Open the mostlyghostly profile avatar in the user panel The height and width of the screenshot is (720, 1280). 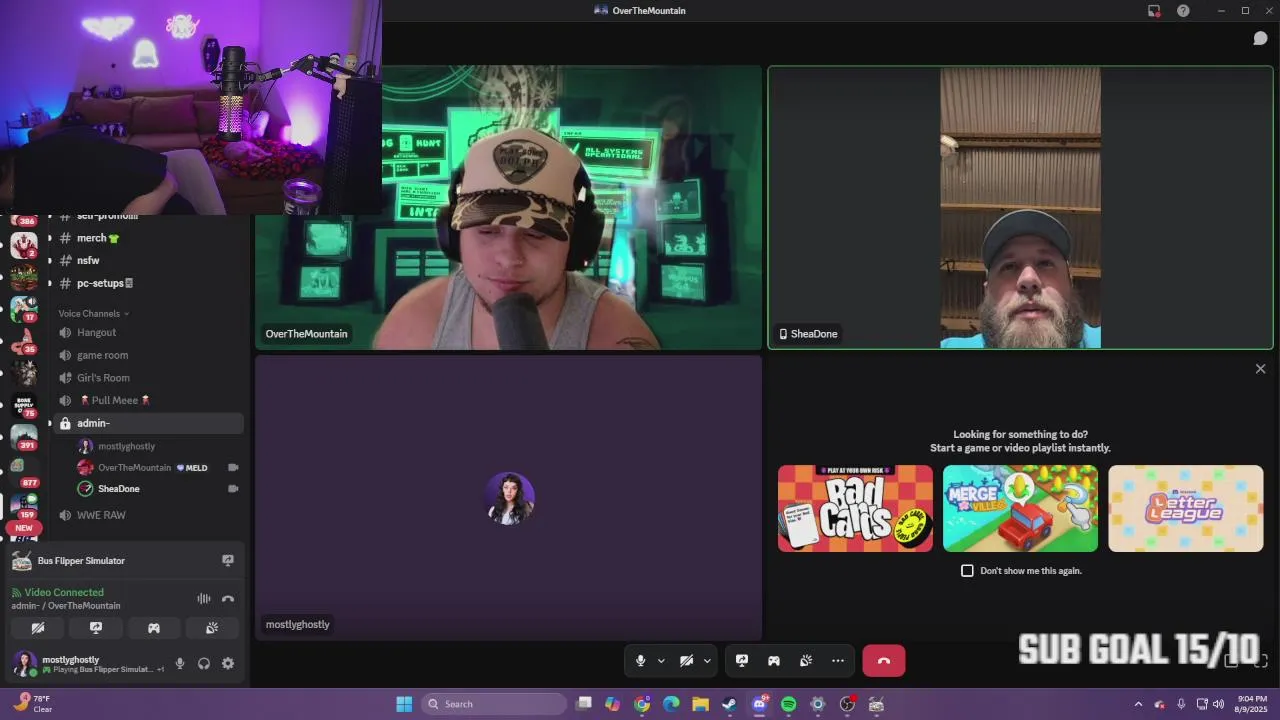tap(25, 663)
